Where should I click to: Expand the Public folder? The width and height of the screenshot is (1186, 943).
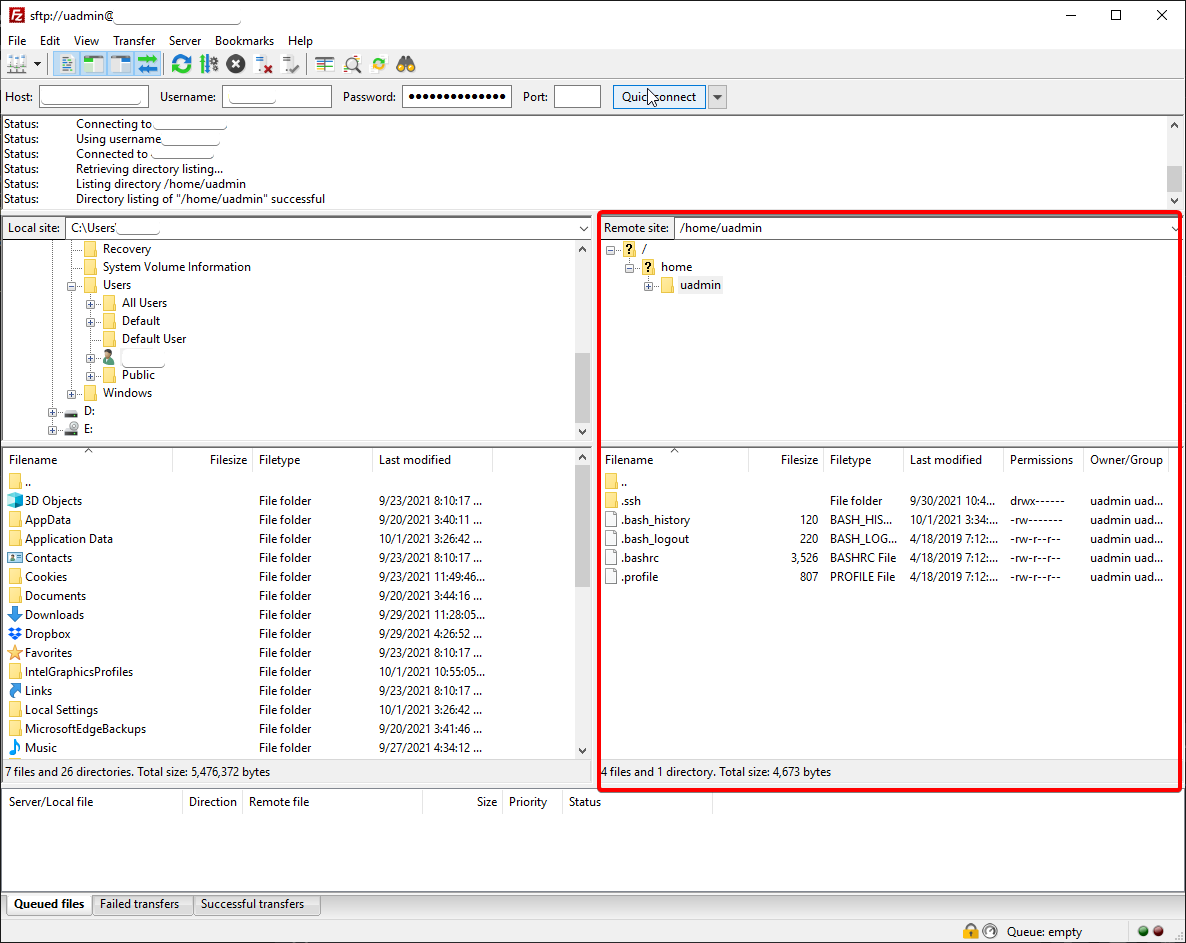91,376
